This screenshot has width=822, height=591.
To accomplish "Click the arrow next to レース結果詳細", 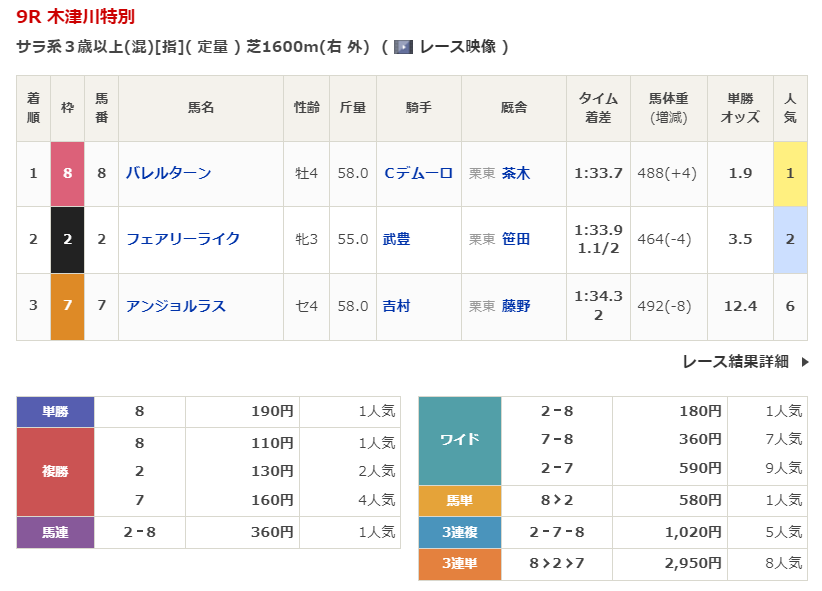I will pyautogui.click(x=806, y=362).
